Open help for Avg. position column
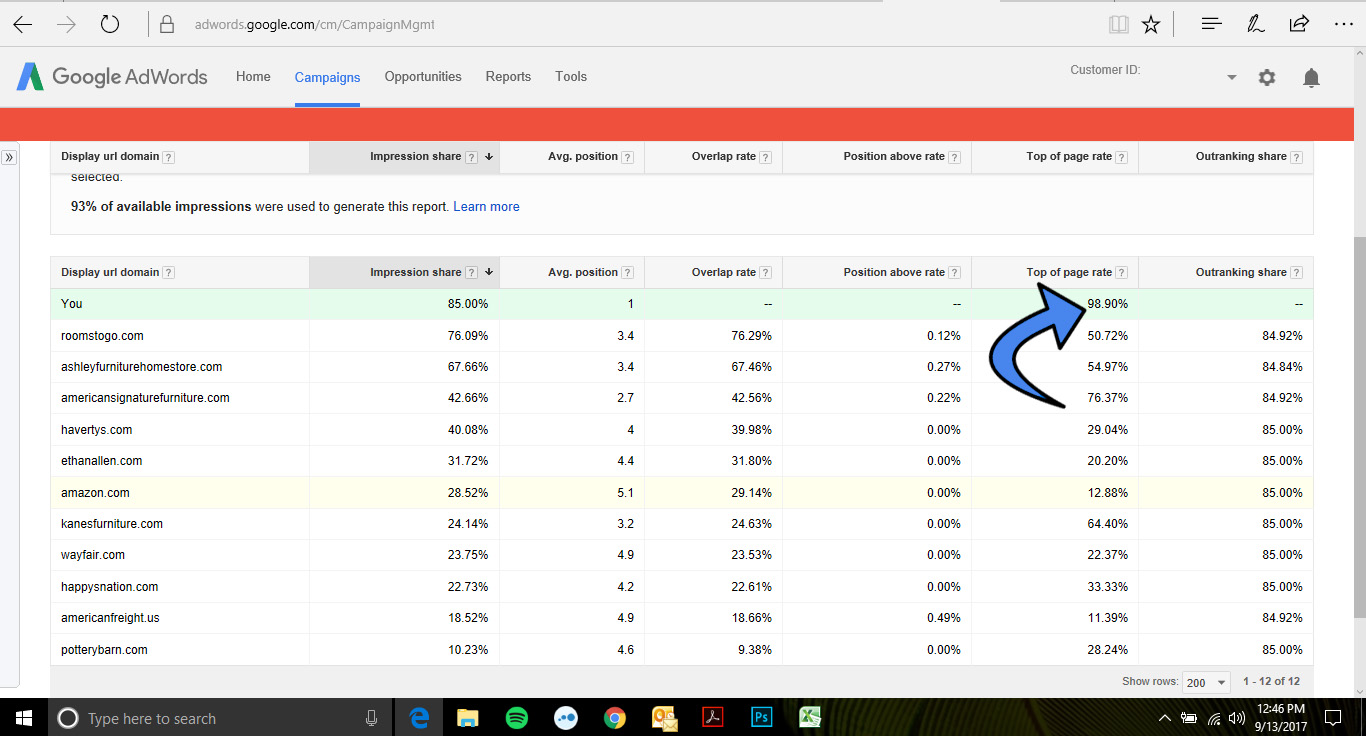 627,271
